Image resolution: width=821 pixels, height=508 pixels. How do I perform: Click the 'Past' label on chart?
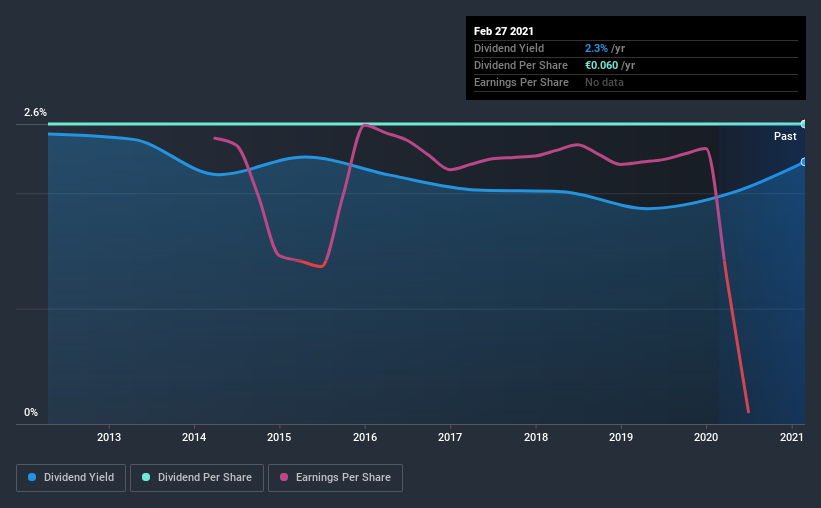(785, 136)
